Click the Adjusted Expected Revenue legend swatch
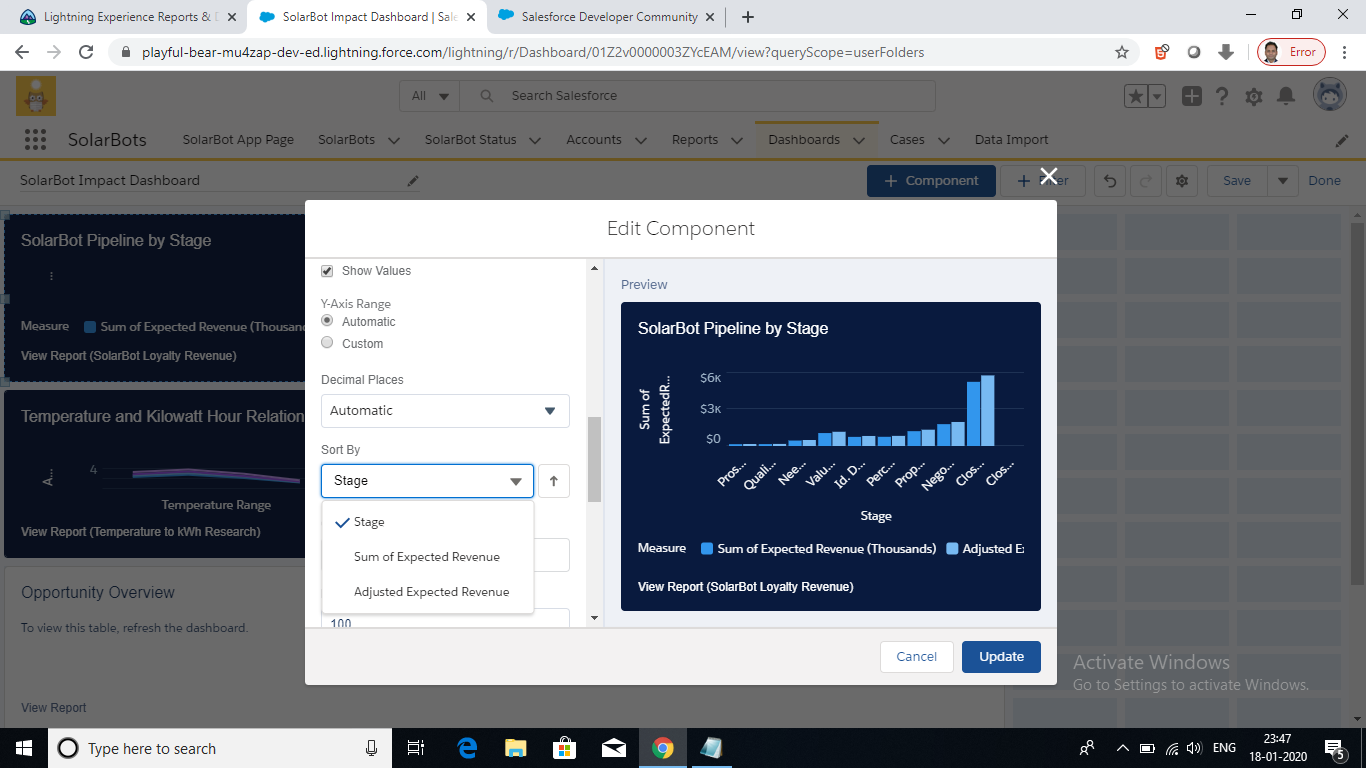This screenshot has height=768, width=1366. (952, 549)
